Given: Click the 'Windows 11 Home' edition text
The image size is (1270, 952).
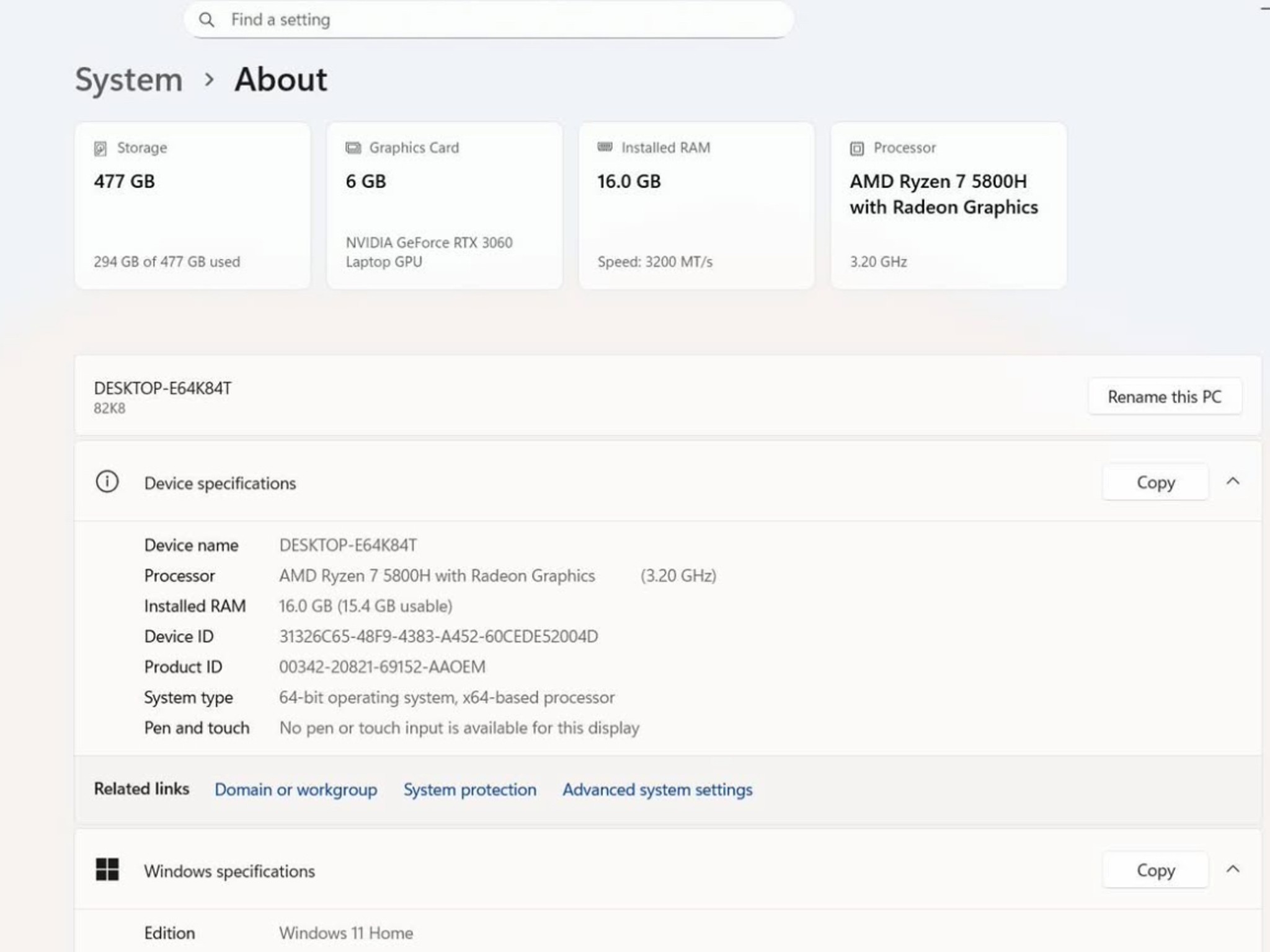Looking at the screenshot, I should coord(346,933).
